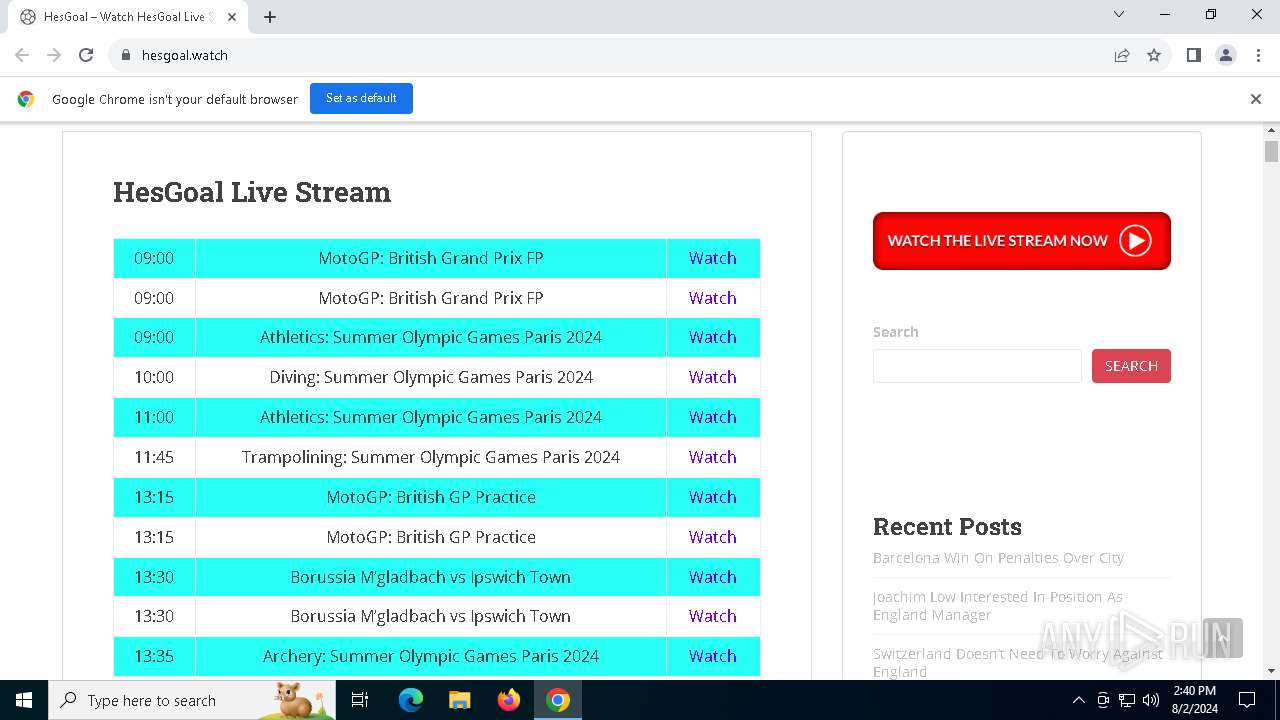Screen dimensions: 1280x720
Task: Toggle the browser side panel icon
Action: [x=1193, y=55]
